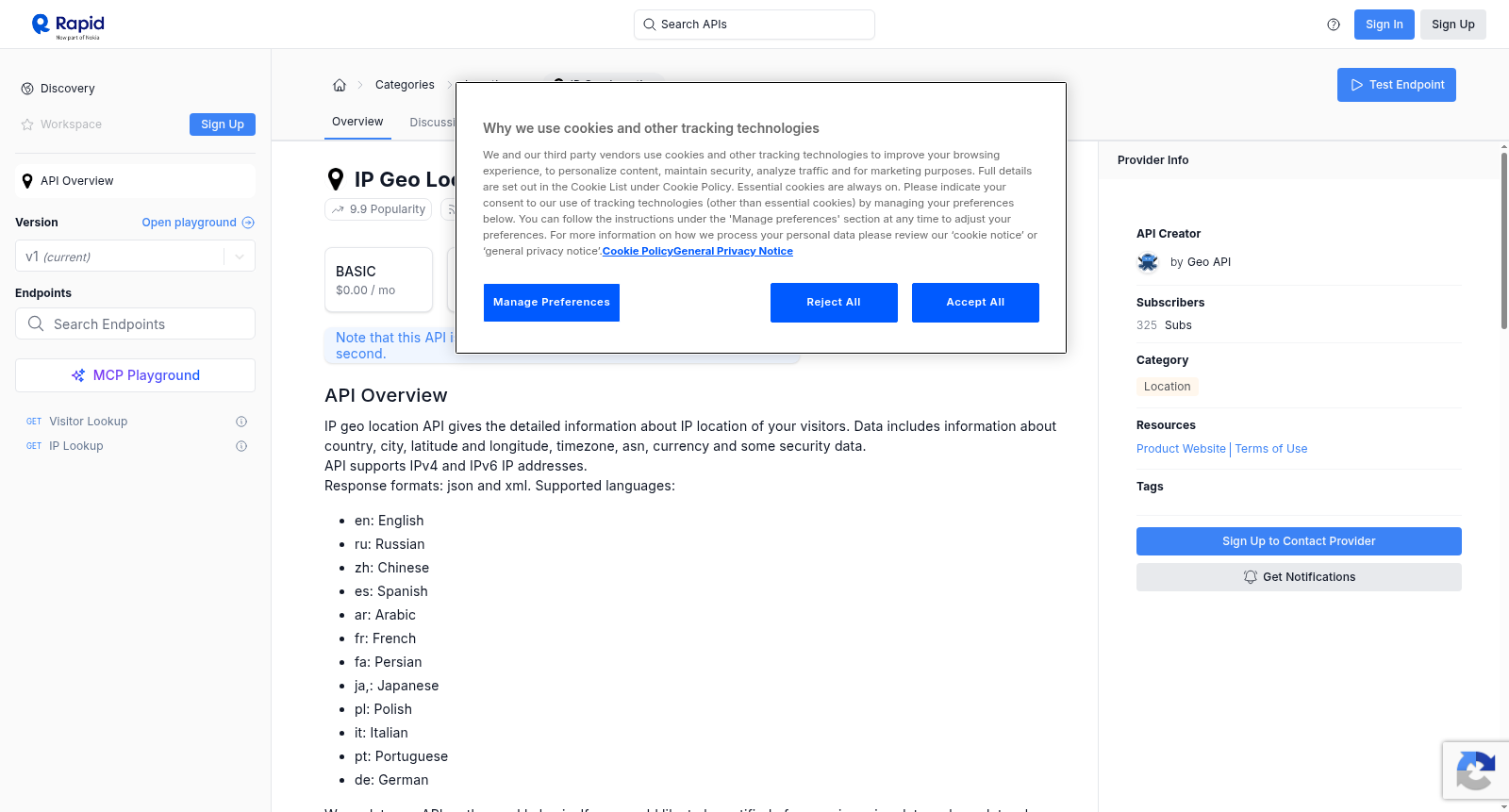This screenshot has height=812, width=1509.
Task: Click Accept All cookies
Action: 975,303
